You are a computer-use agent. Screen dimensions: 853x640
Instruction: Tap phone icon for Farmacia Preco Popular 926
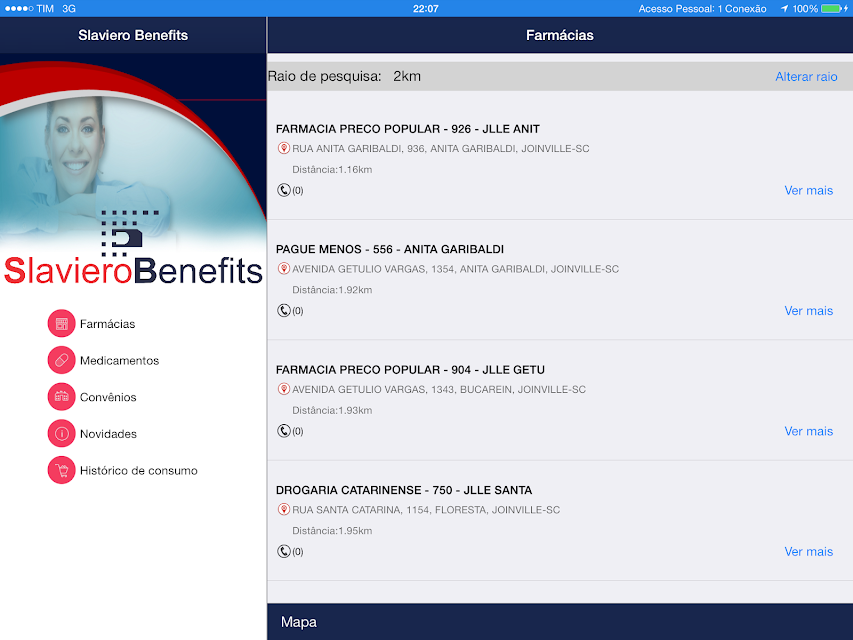pos(283,190)
